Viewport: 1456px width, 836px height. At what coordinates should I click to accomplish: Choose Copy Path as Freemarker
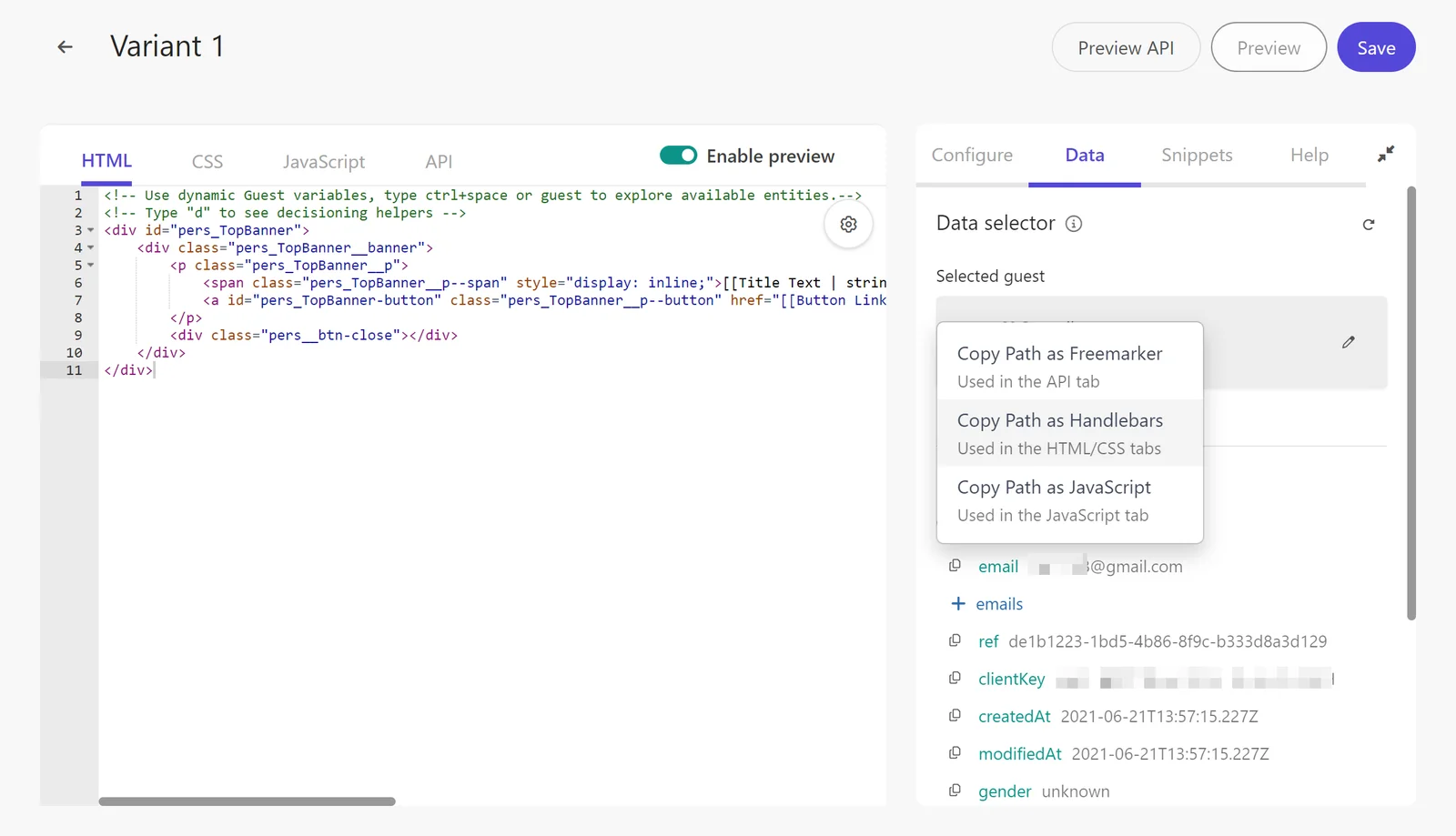pos(1070,367)
